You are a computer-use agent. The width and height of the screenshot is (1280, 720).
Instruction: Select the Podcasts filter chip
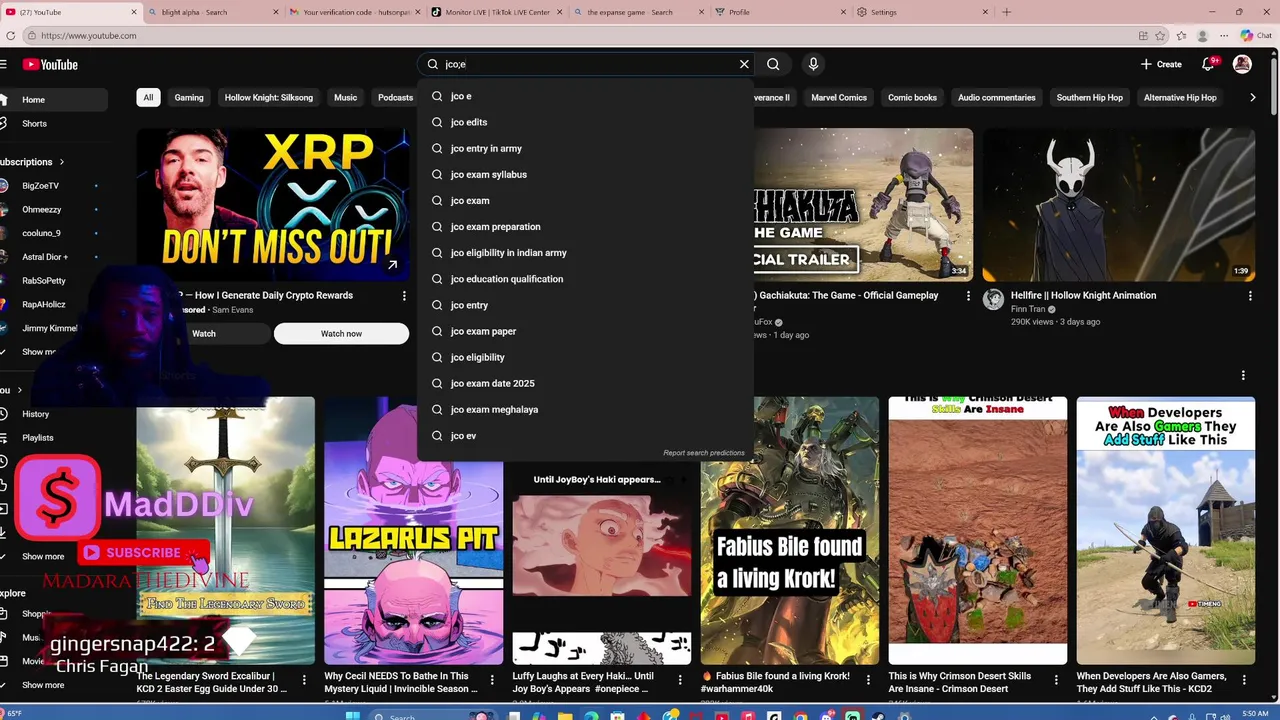[x=395, y=98]
